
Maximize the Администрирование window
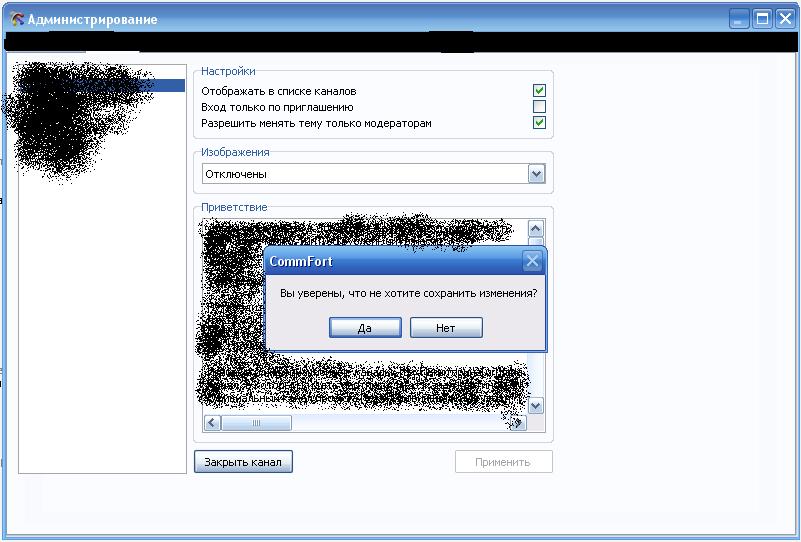762,18
